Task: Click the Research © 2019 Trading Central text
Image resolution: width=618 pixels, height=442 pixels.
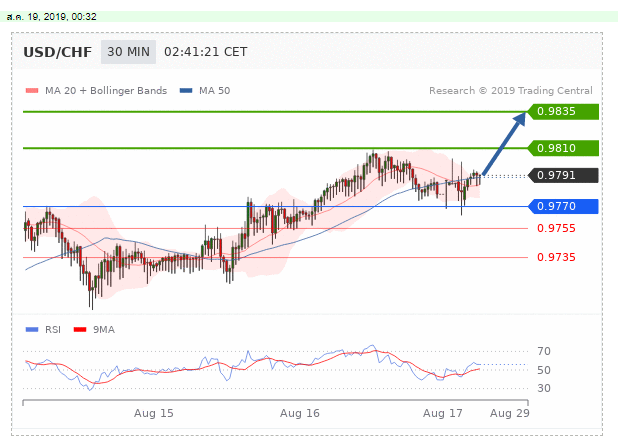Action: point(511,91)
